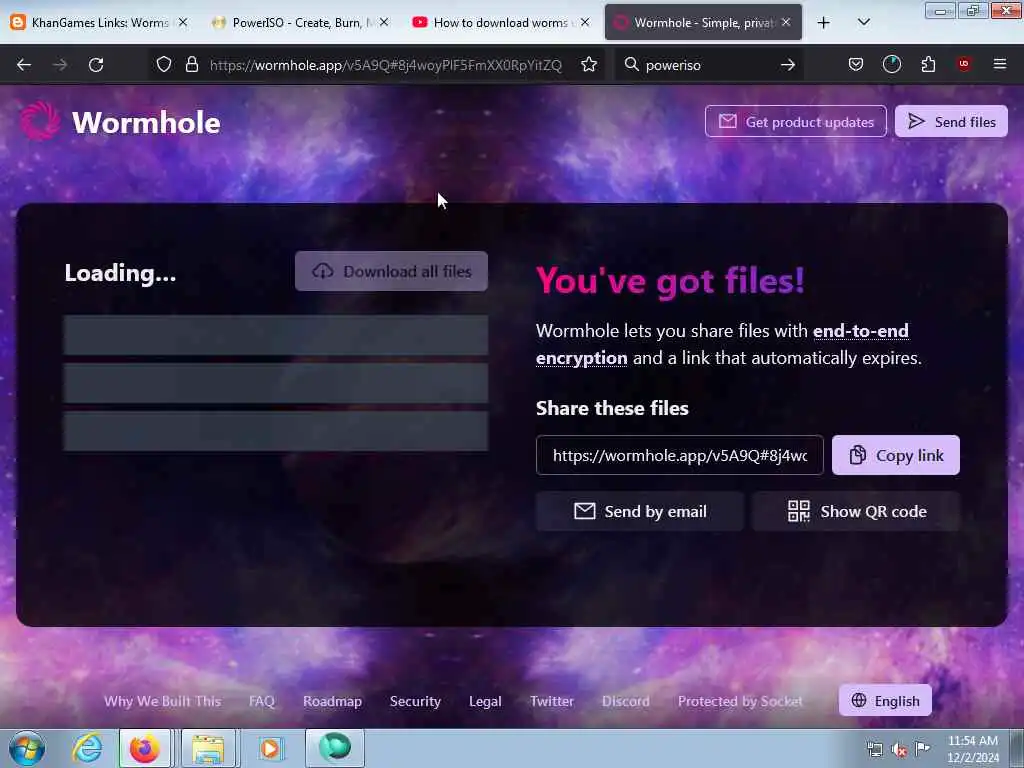Click the padlock site info icon
Screen dimensions: 1024x768
coord(191,64)
